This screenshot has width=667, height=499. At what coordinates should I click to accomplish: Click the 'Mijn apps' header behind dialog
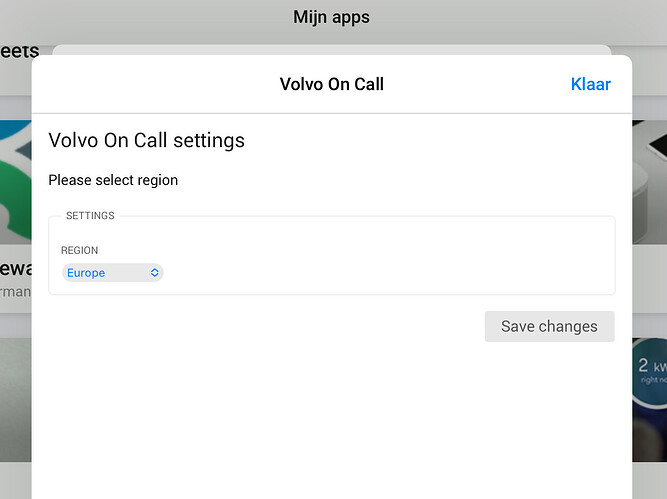coord(331,17)
